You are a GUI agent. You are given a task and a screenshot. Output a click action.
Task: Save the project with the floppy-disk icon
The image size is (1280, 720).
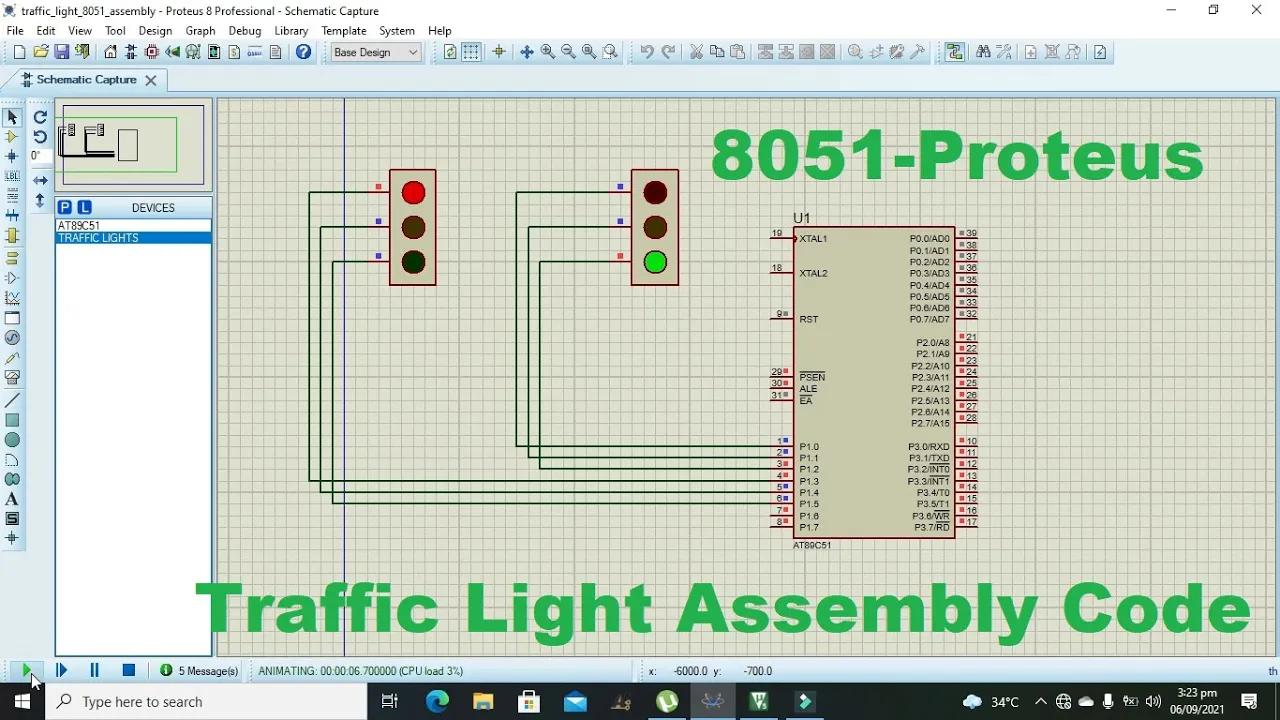(x=62, y=52)
